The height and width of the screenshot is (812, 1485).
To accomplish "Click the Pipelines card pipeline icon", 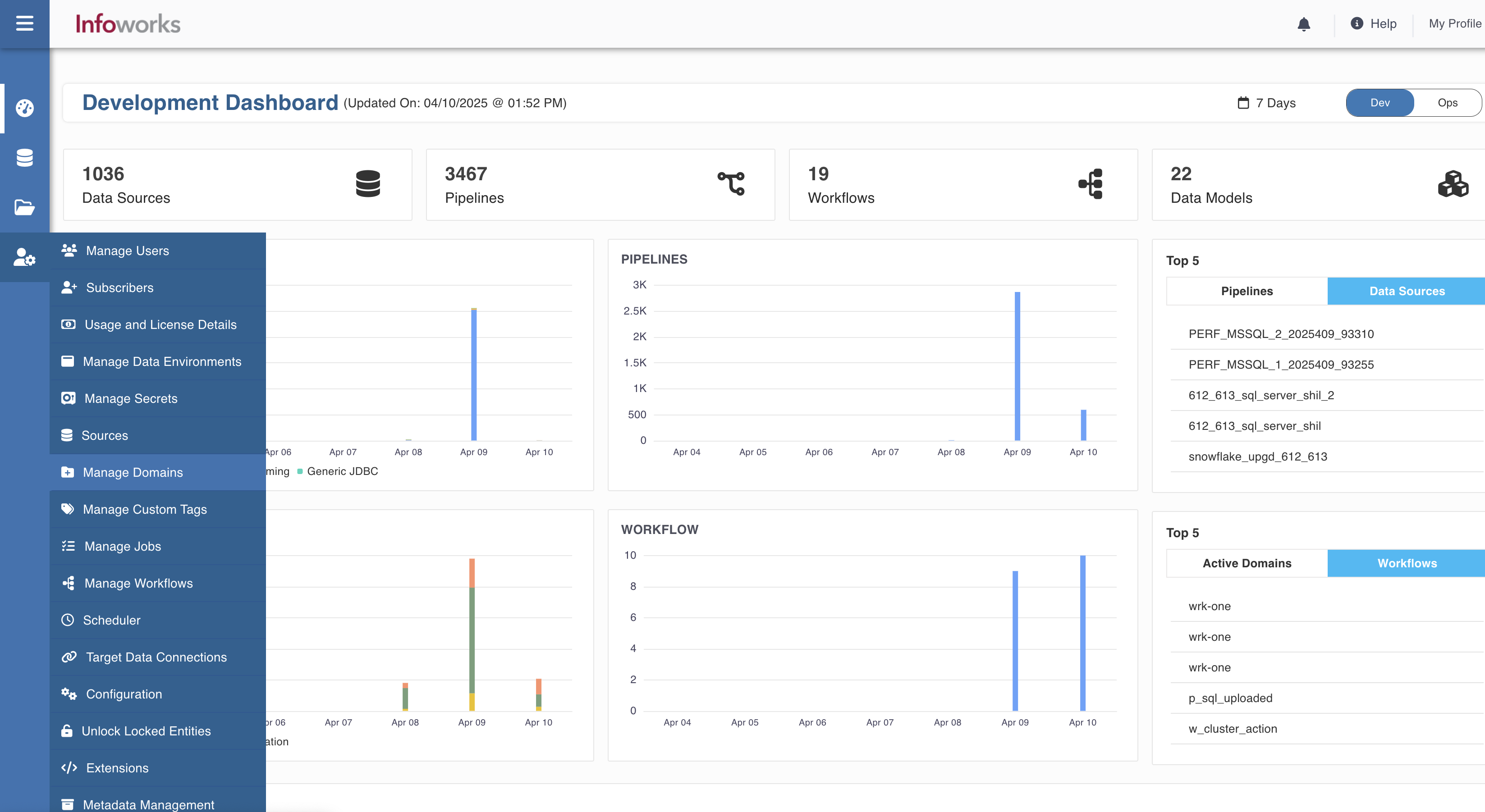I will pos(731,184).
